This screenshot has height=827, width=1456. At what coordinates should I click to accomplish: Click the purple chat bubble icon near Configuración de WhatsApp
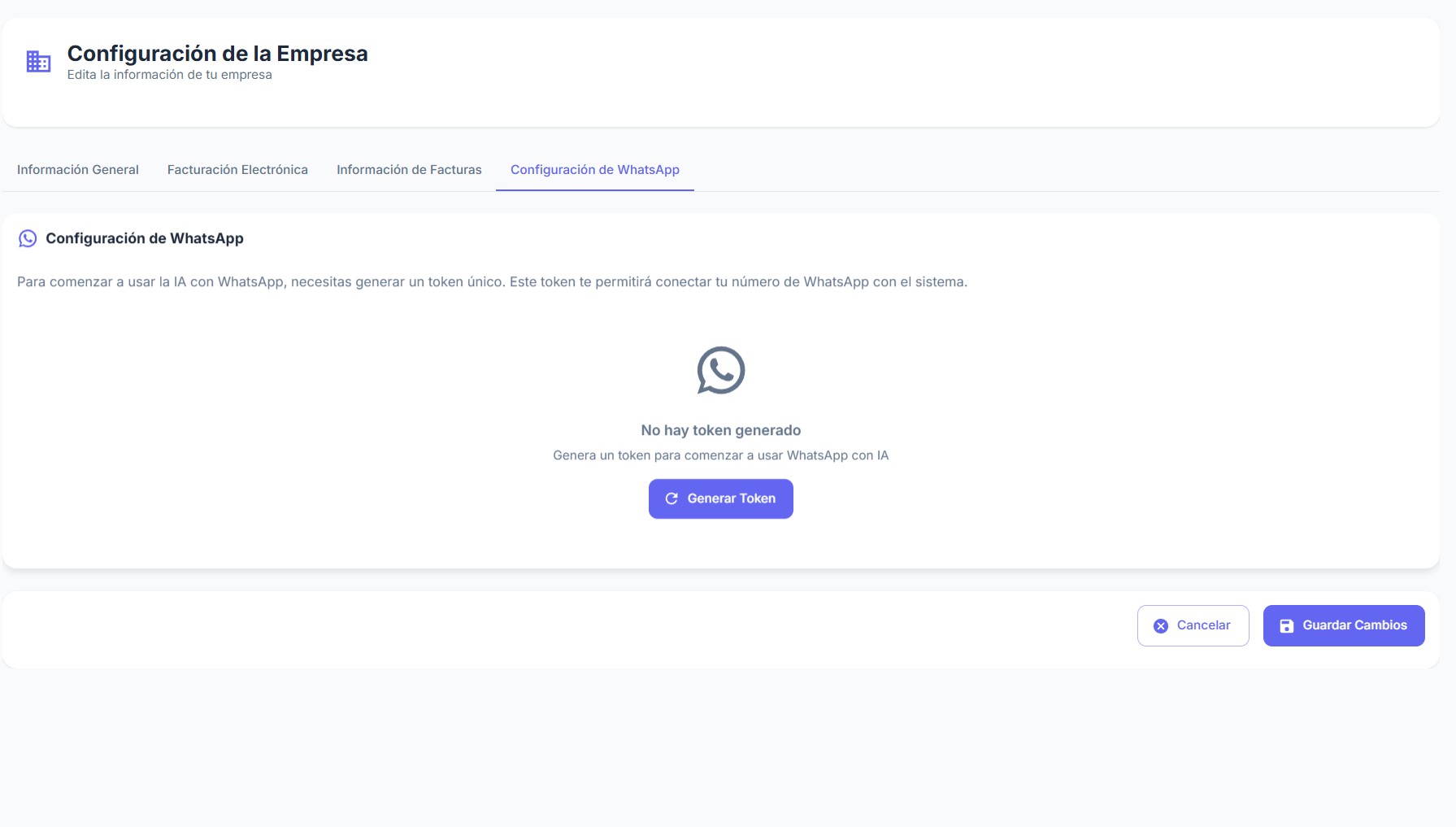pos(28,238)
